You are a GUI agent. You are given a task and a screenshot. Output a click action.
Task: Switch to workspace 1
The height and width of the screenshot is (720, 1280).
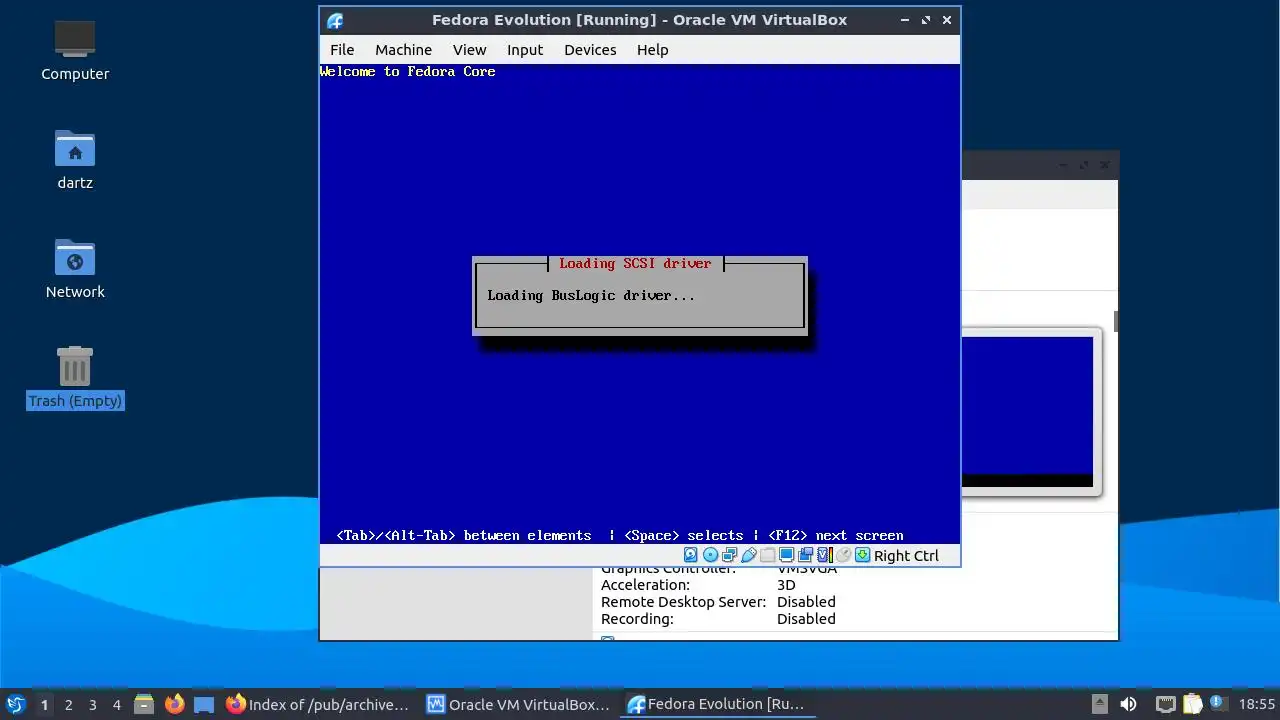44,704
